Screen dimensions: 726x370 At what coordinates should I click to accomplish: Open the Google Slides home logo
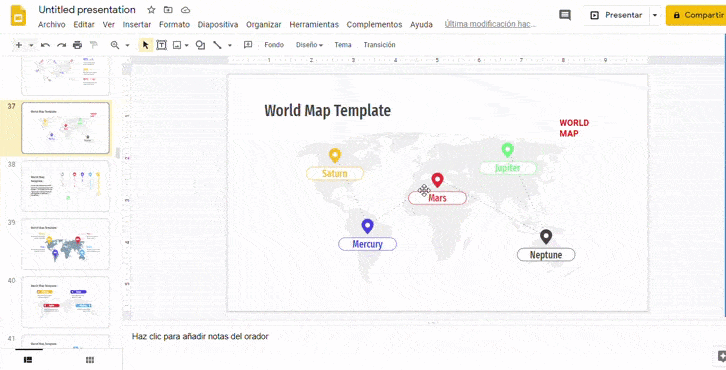pyautogui.click(x=19, y=16)
